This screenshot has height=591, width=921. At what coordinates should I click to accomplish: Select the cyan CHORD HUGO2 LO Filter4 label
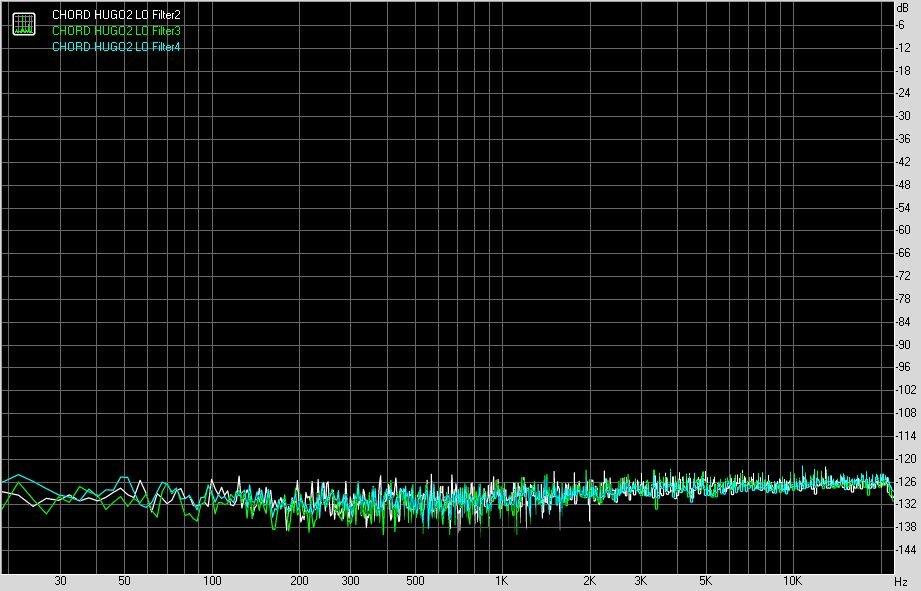[x=116, y=47]
